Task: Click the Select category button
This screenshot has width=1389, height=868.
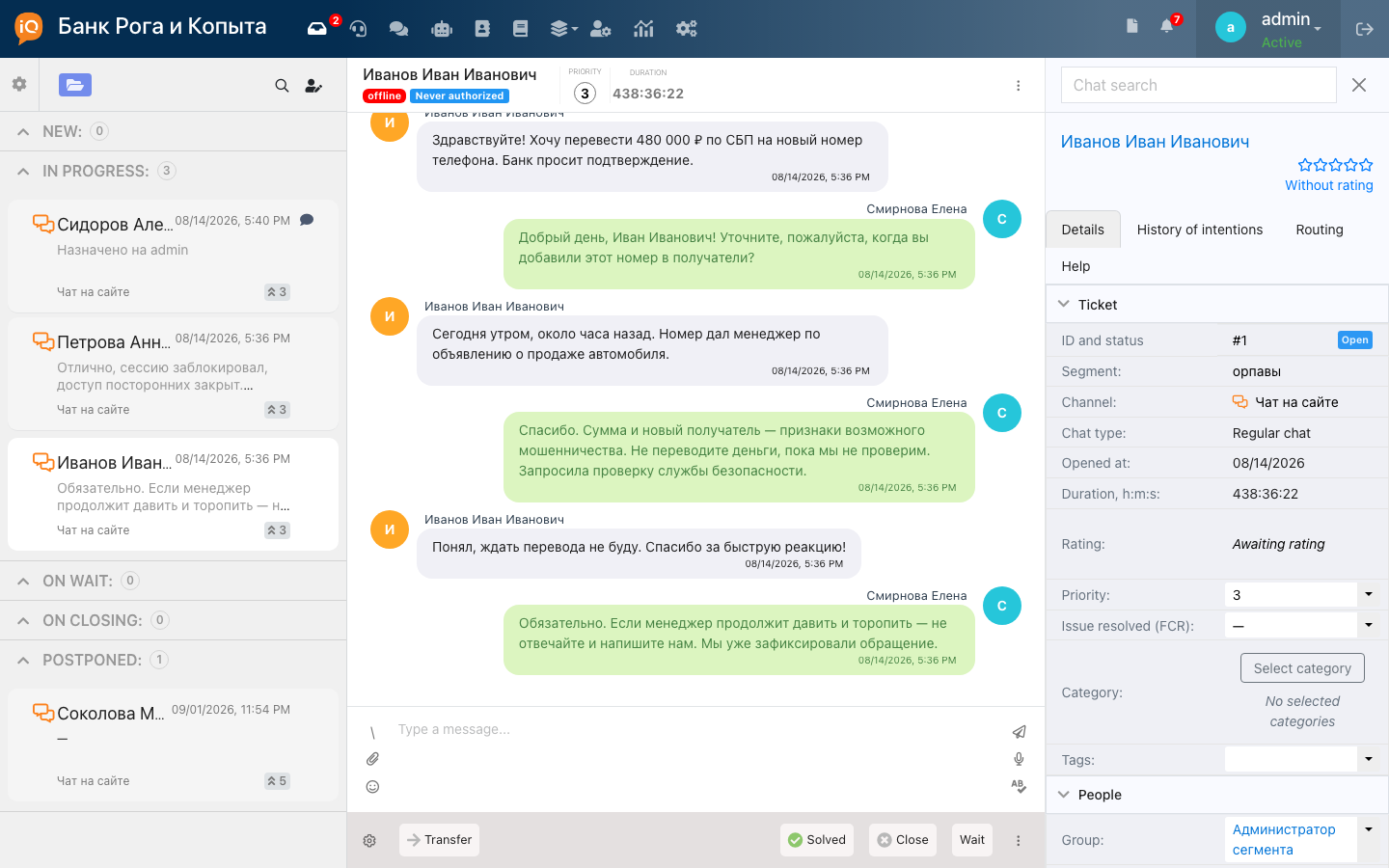Action: tap(1302, 668)
